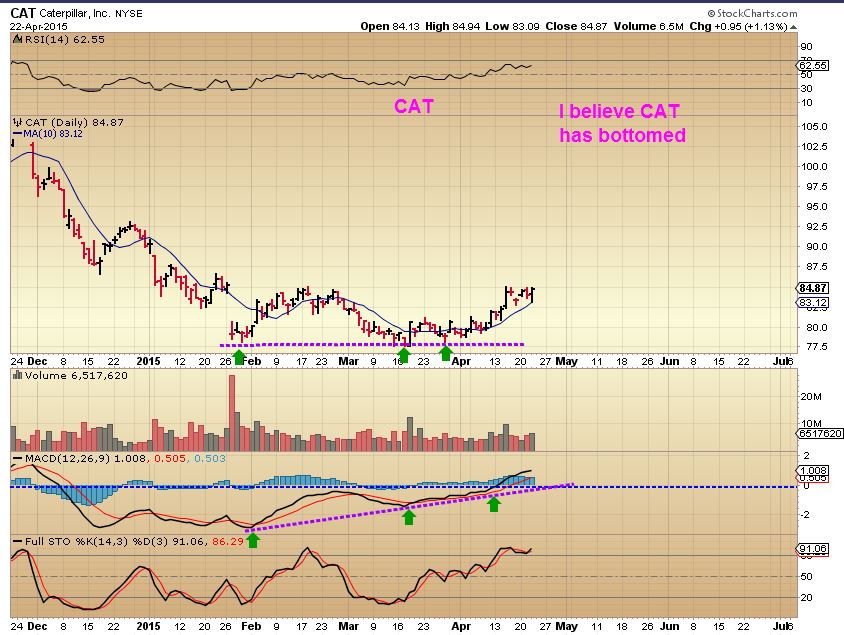Screen dimensions: 844x635
Task: Click the candlestick icon beside CAT (Daily)
Action: coord(18,122)
